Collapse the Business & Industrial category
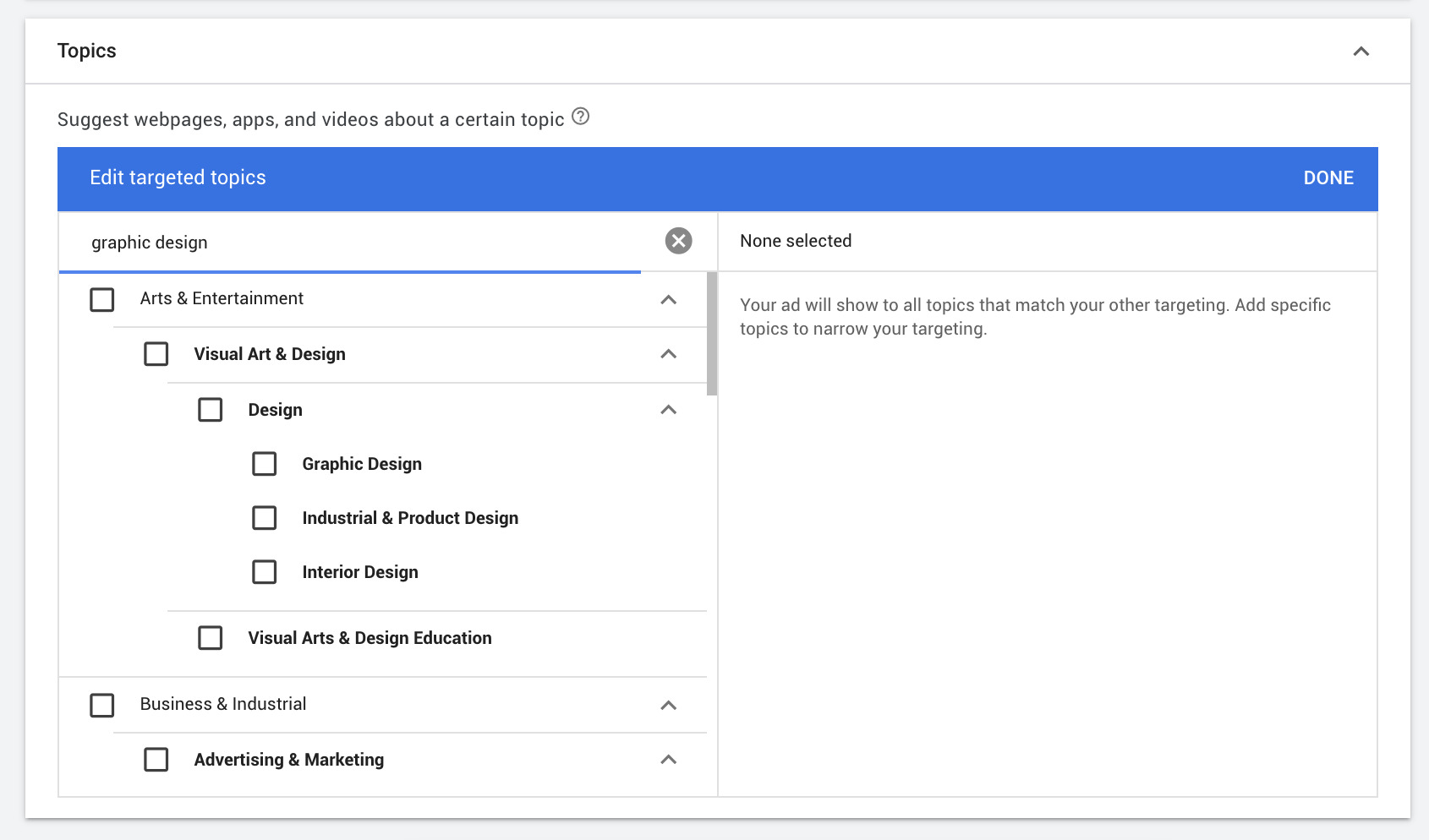Viewport: 1429px width, 840px height. click(x=669, y=705)
